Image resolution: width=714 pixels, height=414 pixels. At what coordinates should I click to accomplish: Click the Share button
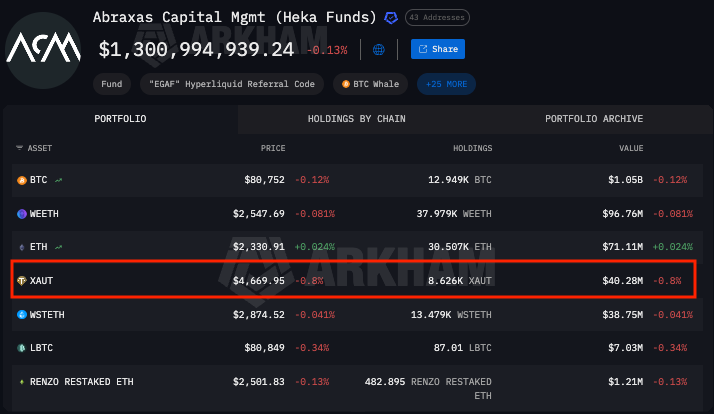(x=438, y=49)
